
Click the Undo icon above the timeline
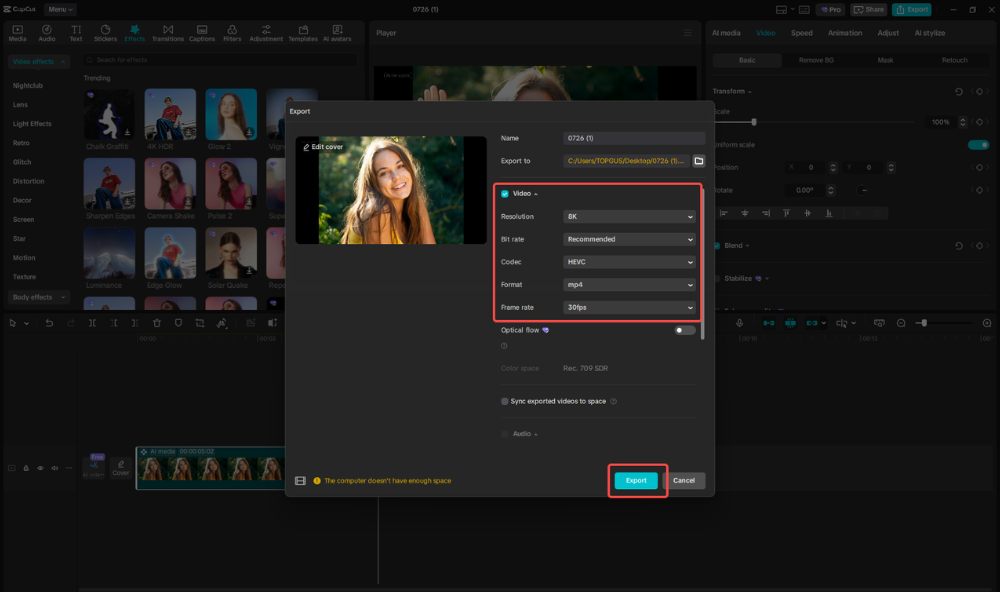(50, 322)
